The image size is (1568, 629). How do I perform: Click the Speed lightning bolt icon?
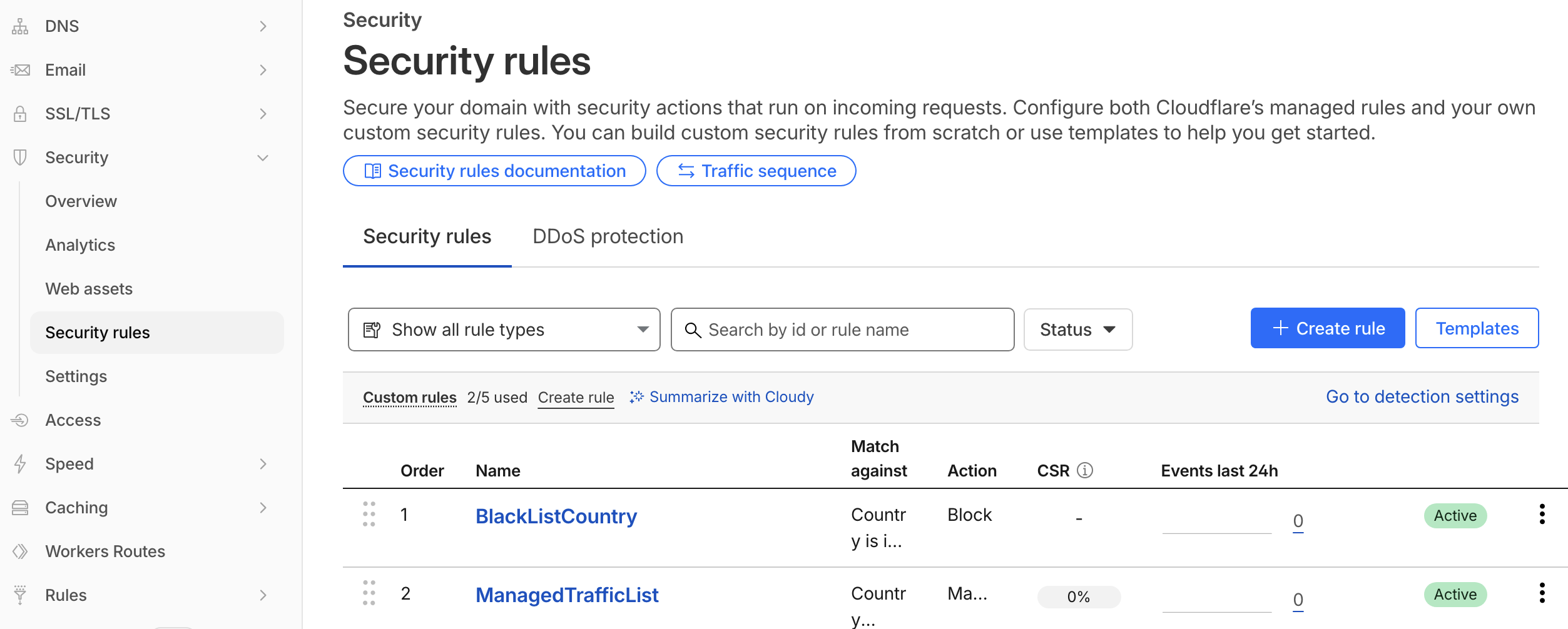(x=20, y=464)
